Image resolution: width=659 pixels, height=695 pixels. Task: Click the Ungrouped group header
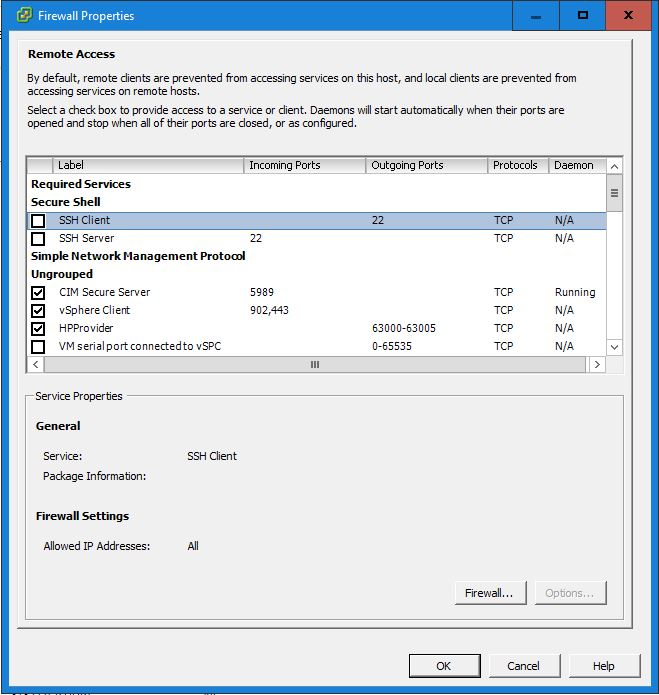[62, 274]
